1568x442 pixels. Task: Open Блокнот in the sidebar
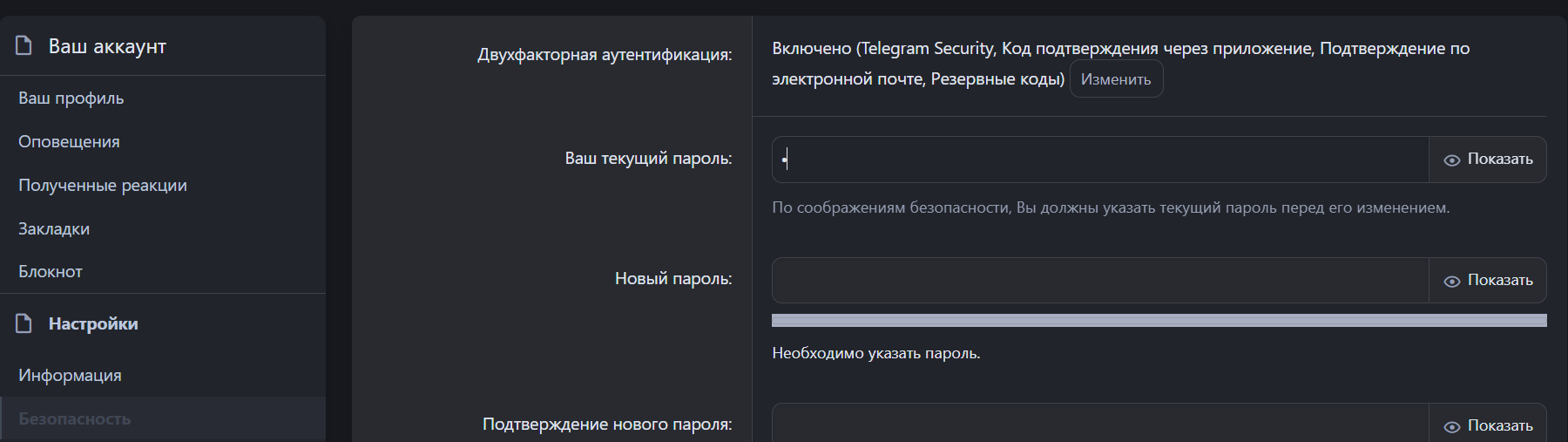click(x=51, y=272)
